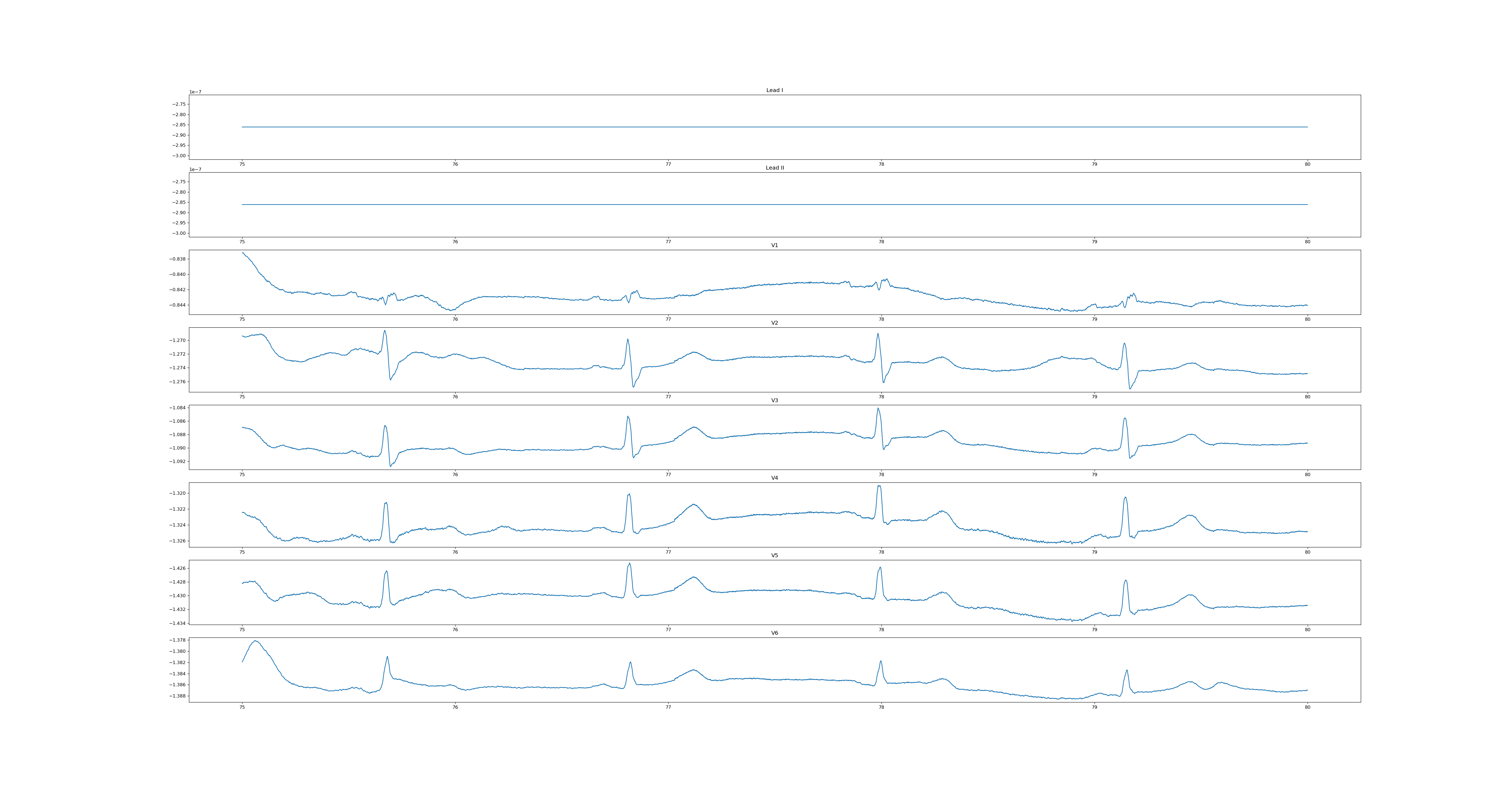This screenshot has height=789, width=1512.
Task: Click the −1.084 y-axis label on V3
Action: tap(178, 408)
